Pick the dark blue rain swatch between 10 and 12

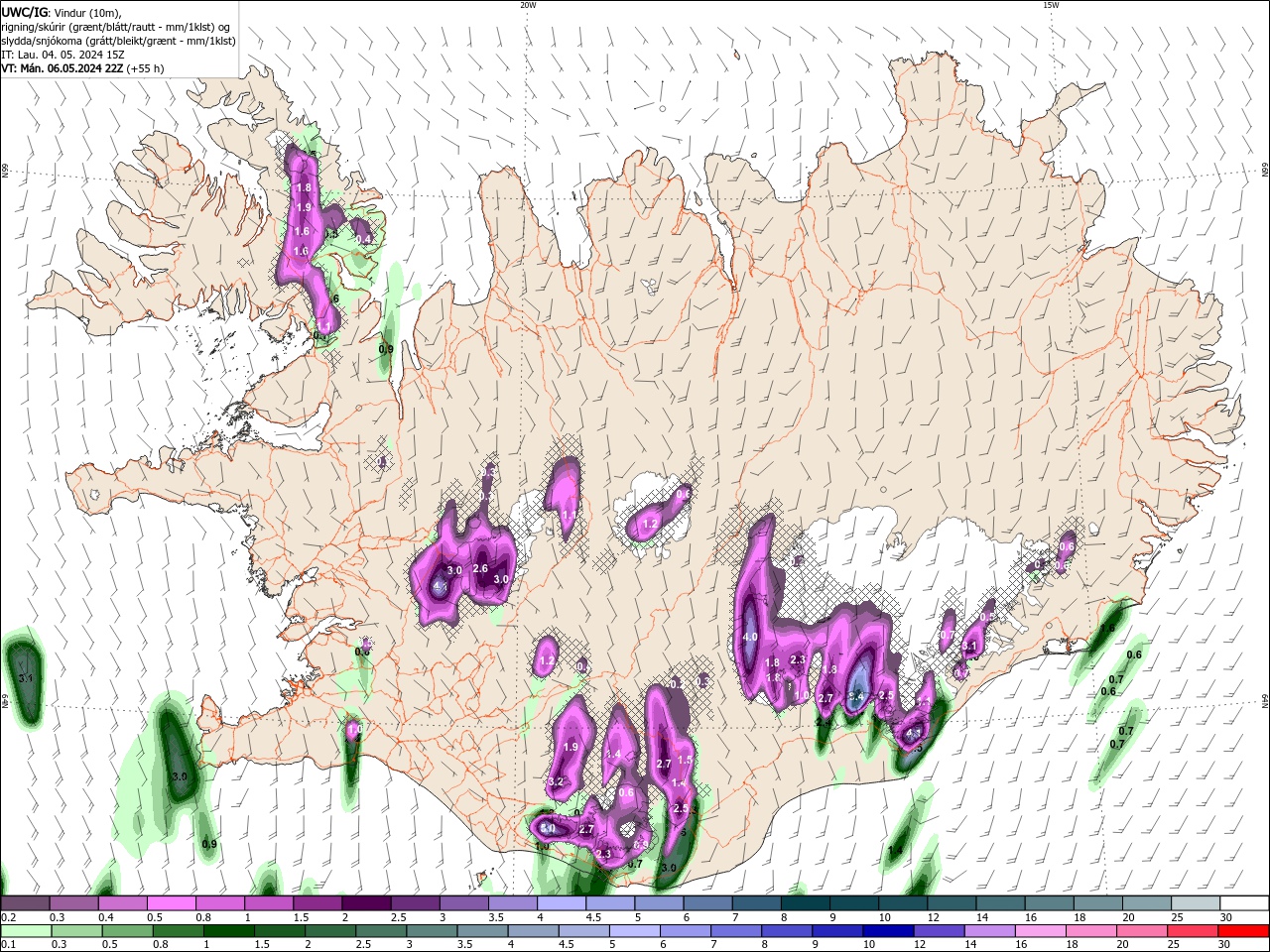point(887,931)
